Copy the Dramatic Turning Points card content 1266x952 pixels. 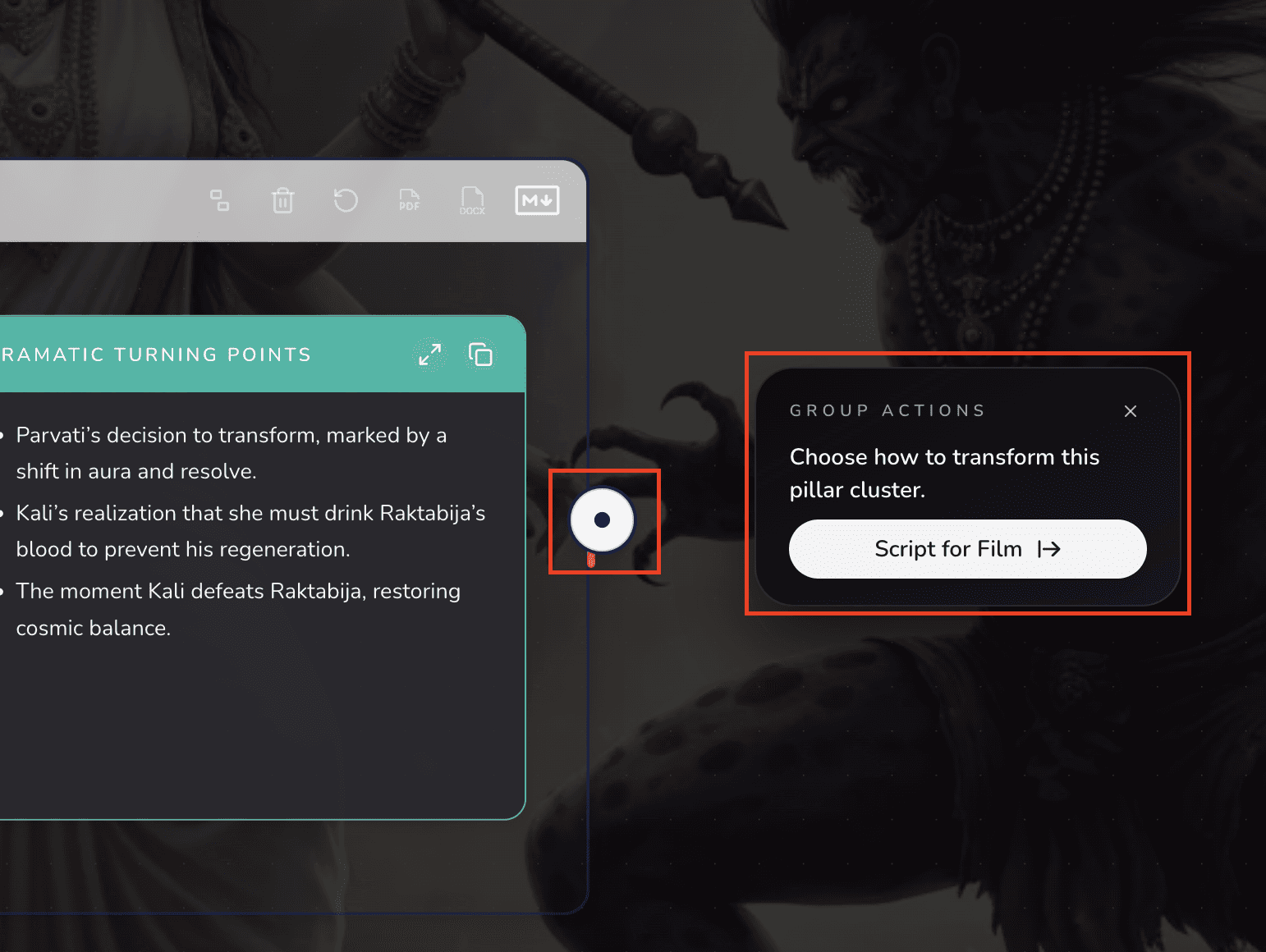click(x=480, y=355)
